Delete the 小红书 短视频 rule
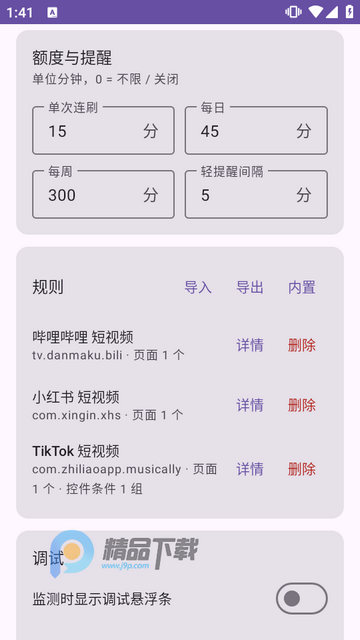The height and width of the screenshot is (640, 360). pos(302,405)
